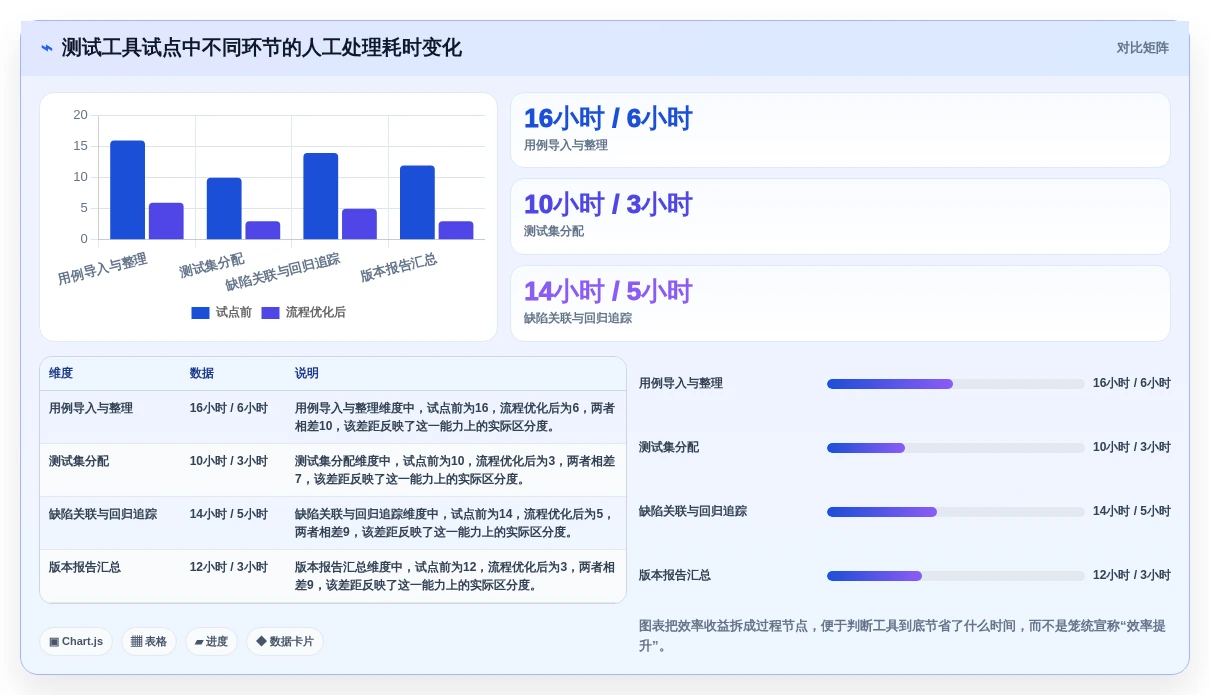
Task: Click the 数据卡片 tag chip
Action: 285,641
